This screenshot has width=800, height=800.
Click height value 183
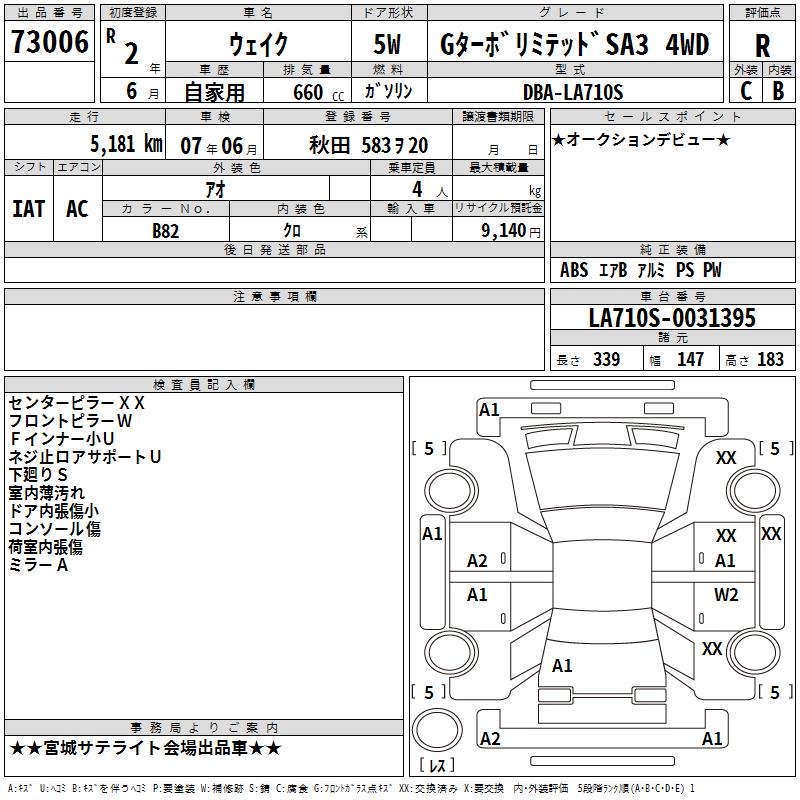tap(770, 359)
